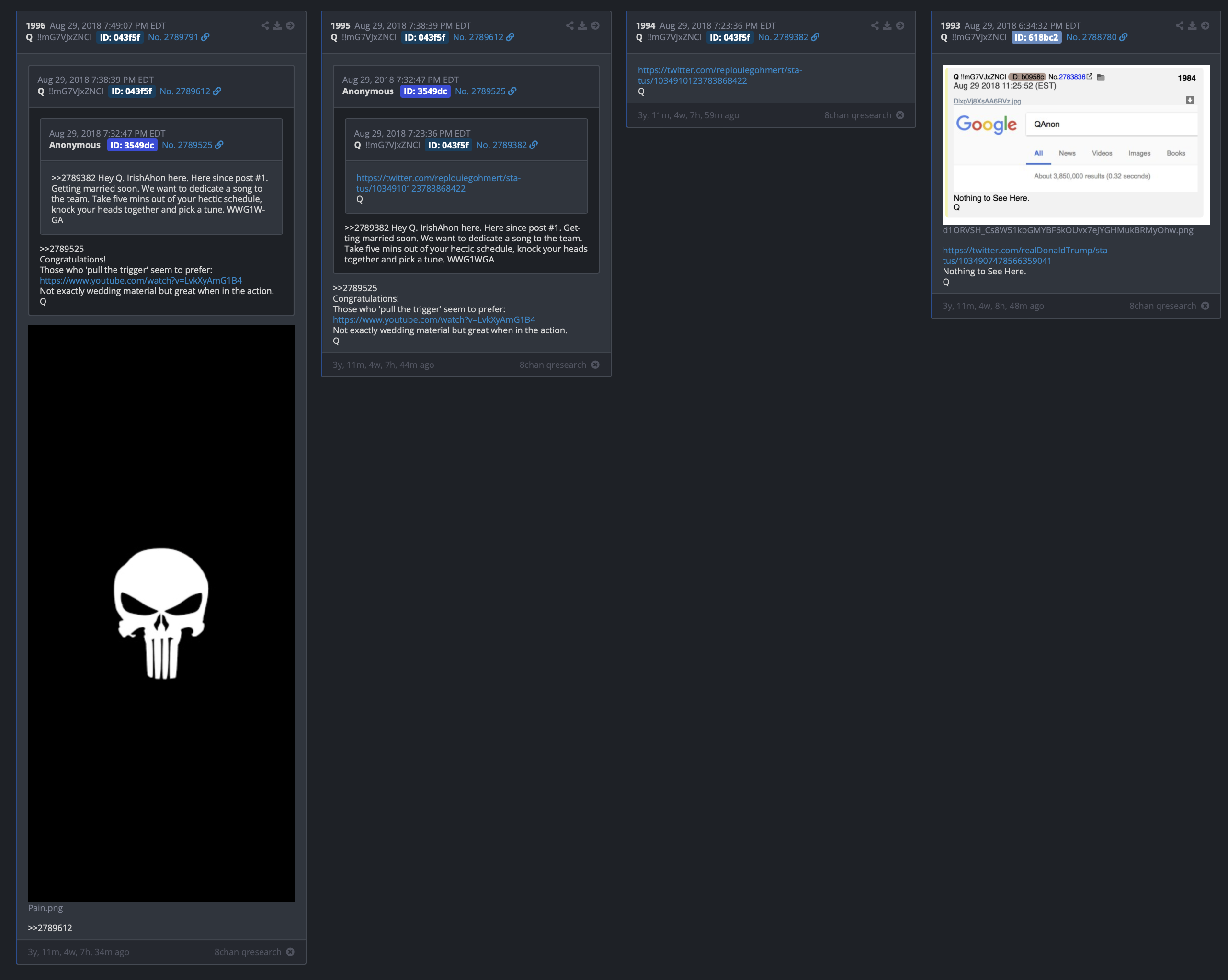Click the >>2789612 reference at bottom of post 1996
This screenshot has height=980, width=1228.
(x=50, y=928)
